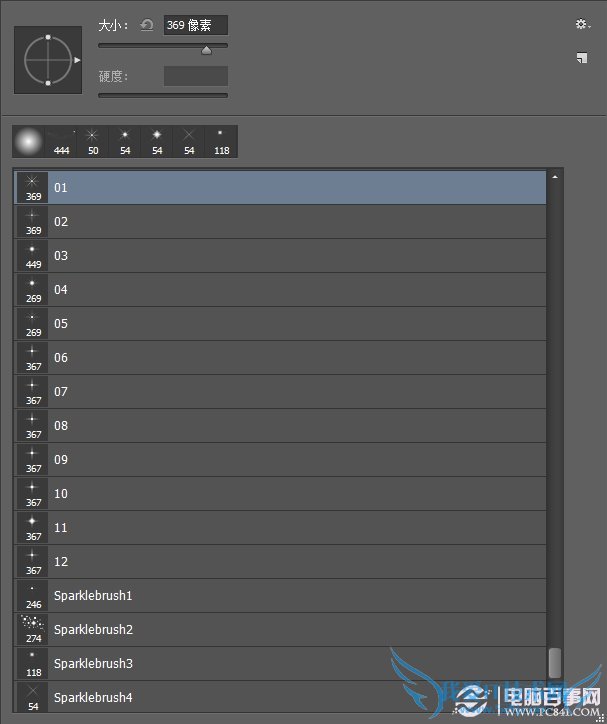Click the brush size slider handle
Viewport: 607px width, 724px height.
[x=206, y=50]
